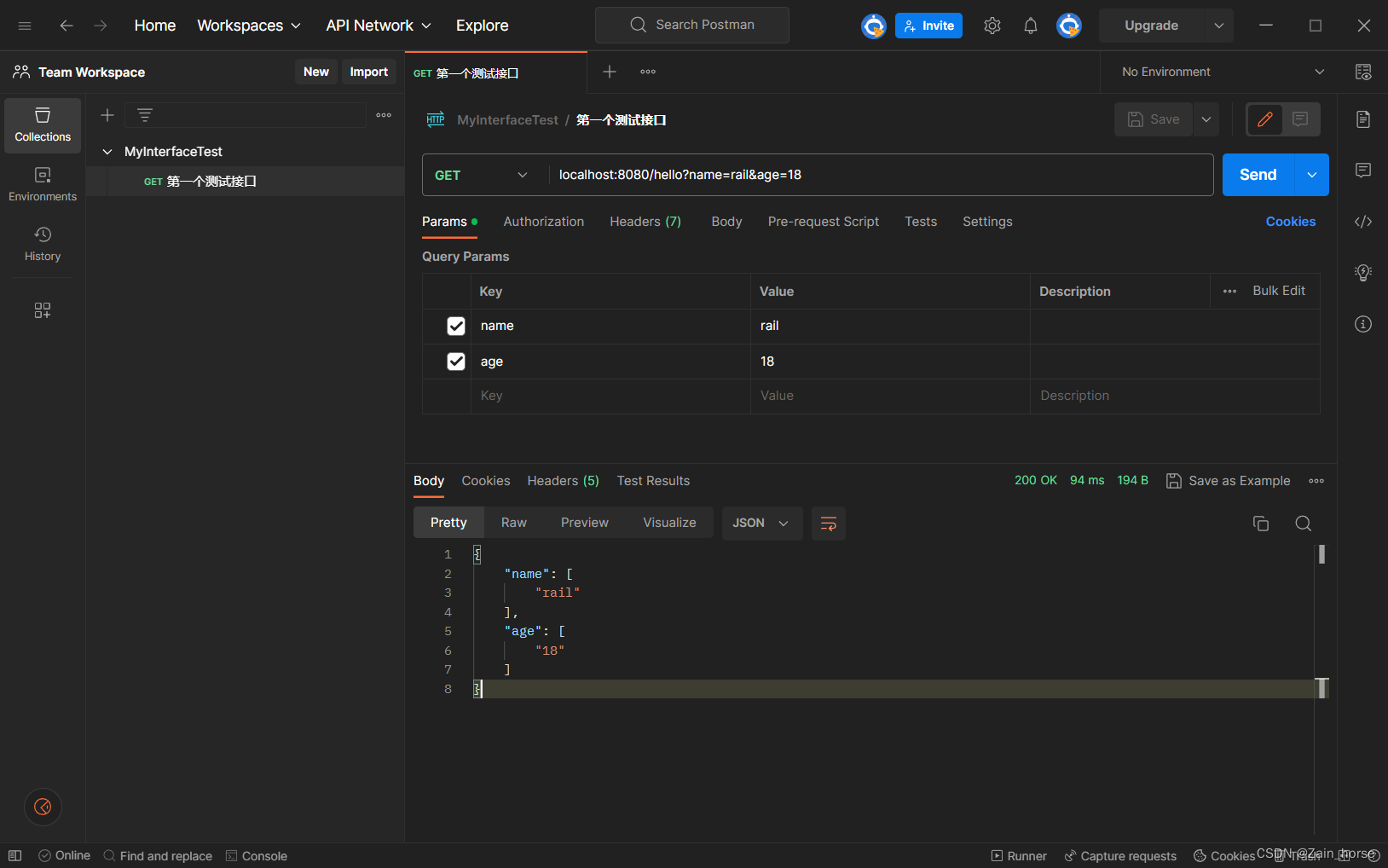
Task: Open the Collections sidebar panel
Action: click(x=43, y=125)
